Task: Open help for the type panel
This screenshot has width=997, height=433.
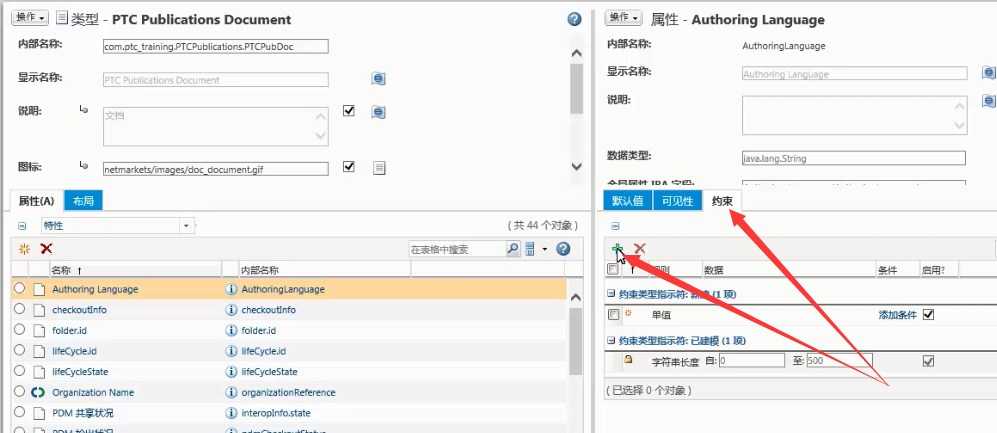Action: click(x=575, y=19)
